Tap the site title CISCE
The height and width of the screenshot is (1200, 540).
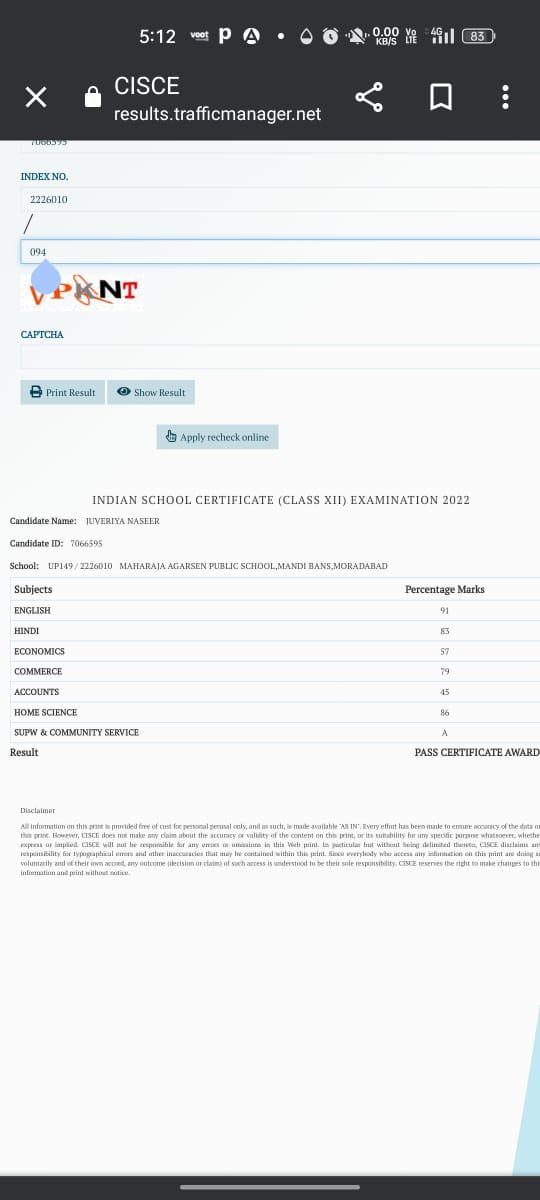click(147, 87)
